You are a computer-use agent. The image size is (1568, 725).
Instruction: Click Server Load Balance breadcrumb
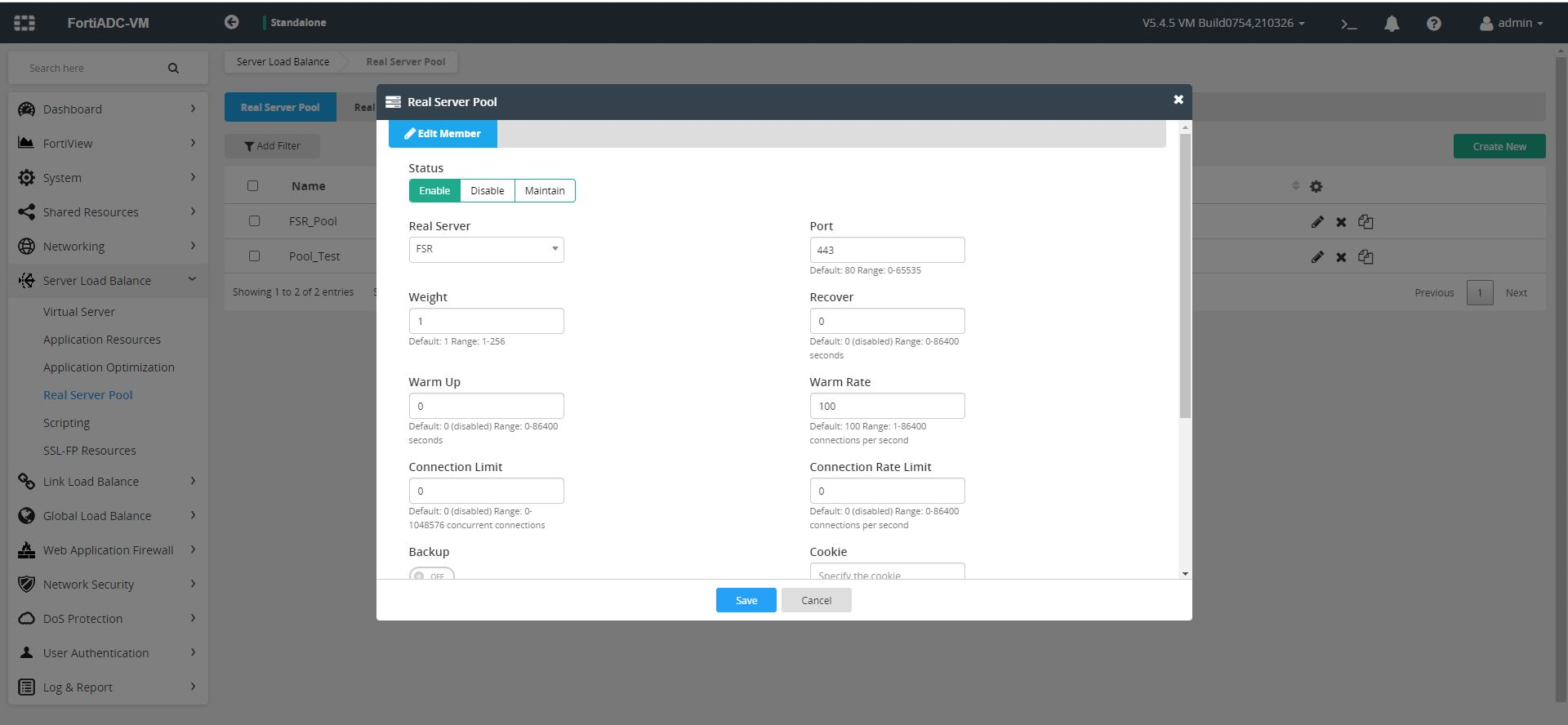point(283,61)
